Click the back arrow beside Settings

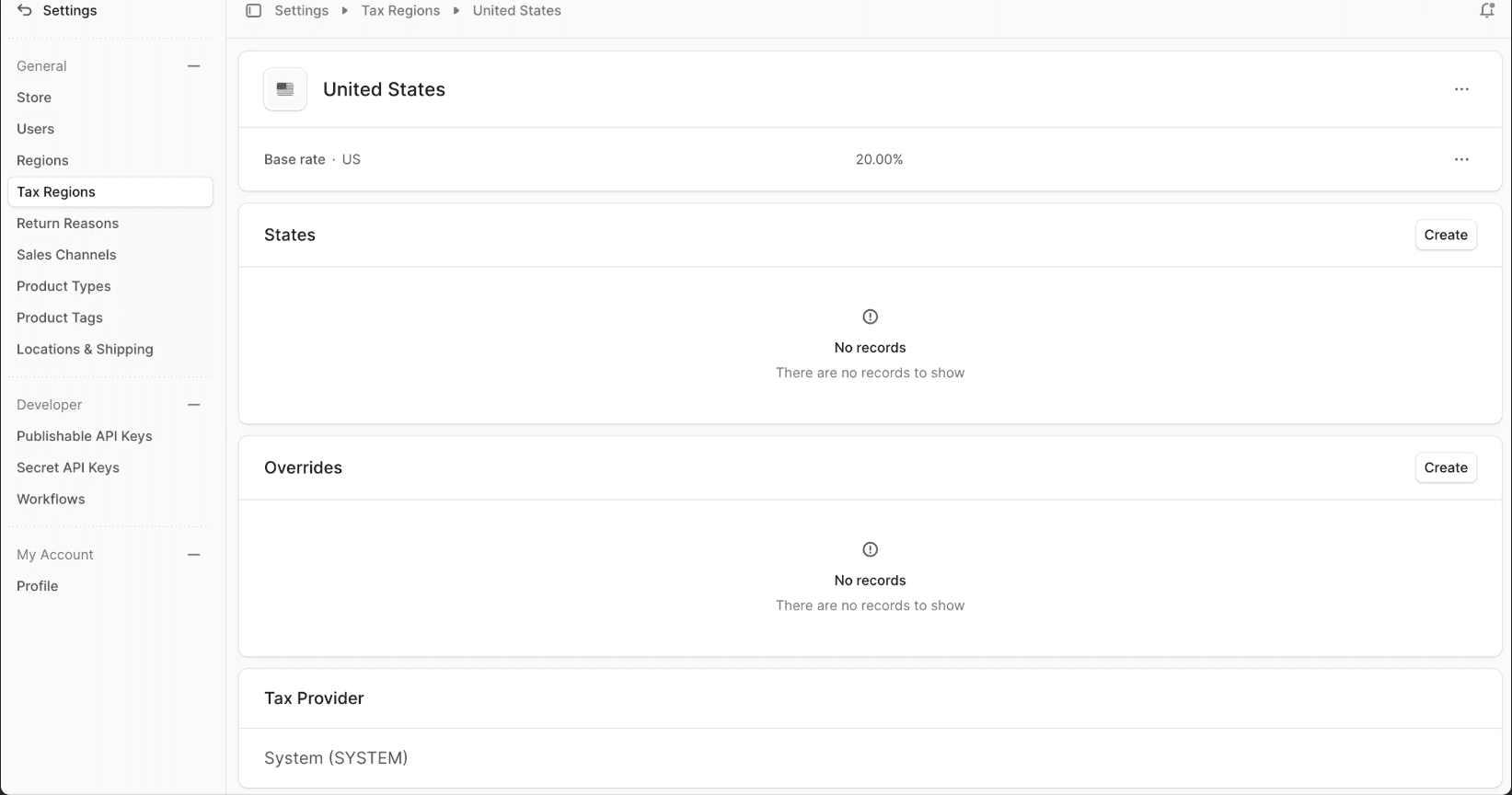[x=25, y=10]
